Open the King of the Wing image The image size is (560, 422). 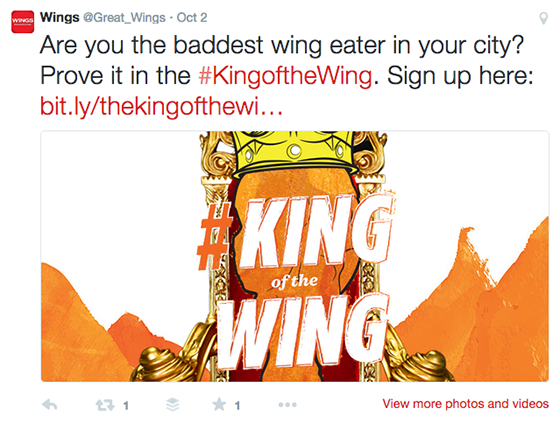[x=295, y=256]
